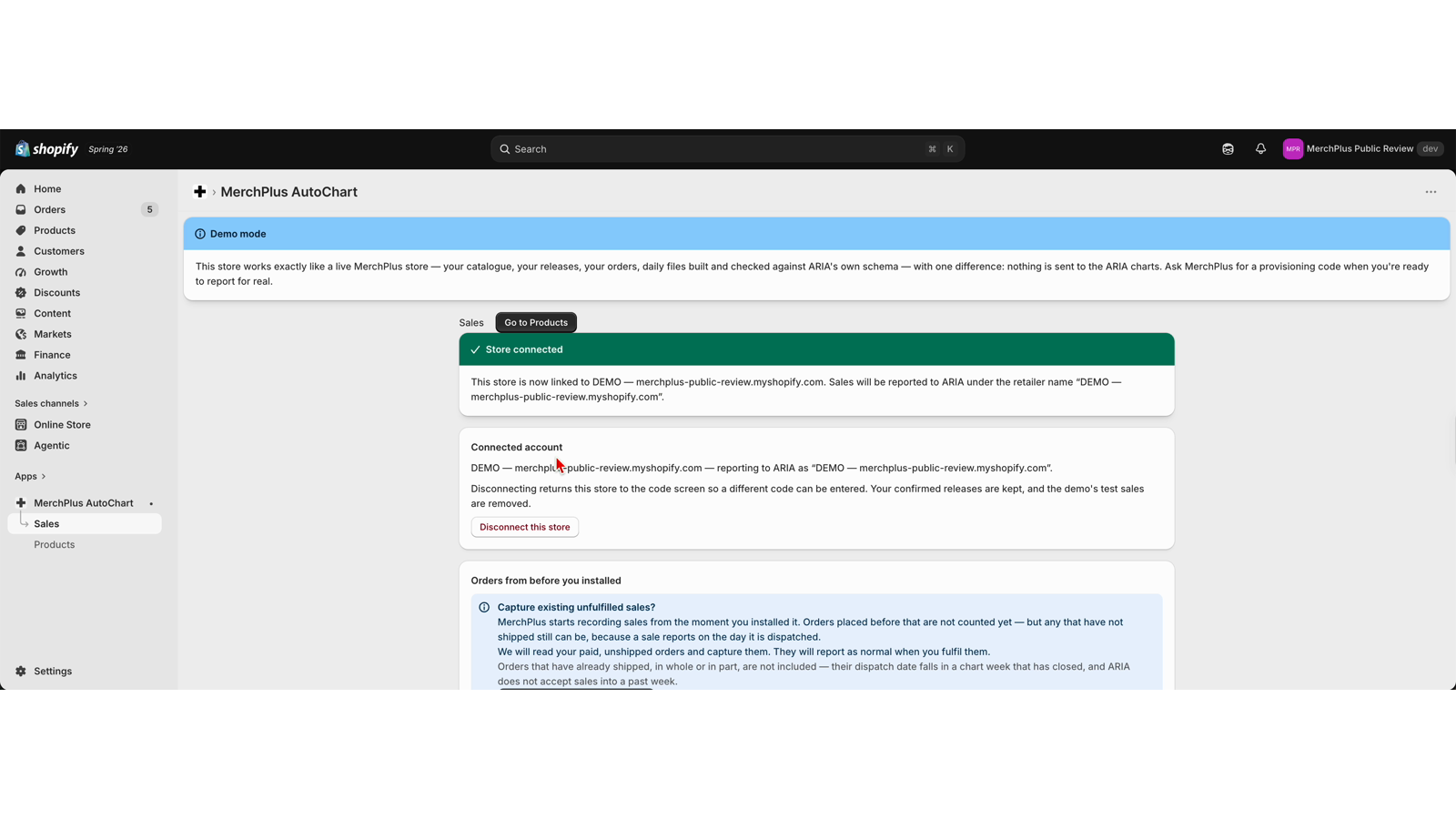Click the Orders count badge showing 5
Screen dimensions: 1456x819
[150, 210]
